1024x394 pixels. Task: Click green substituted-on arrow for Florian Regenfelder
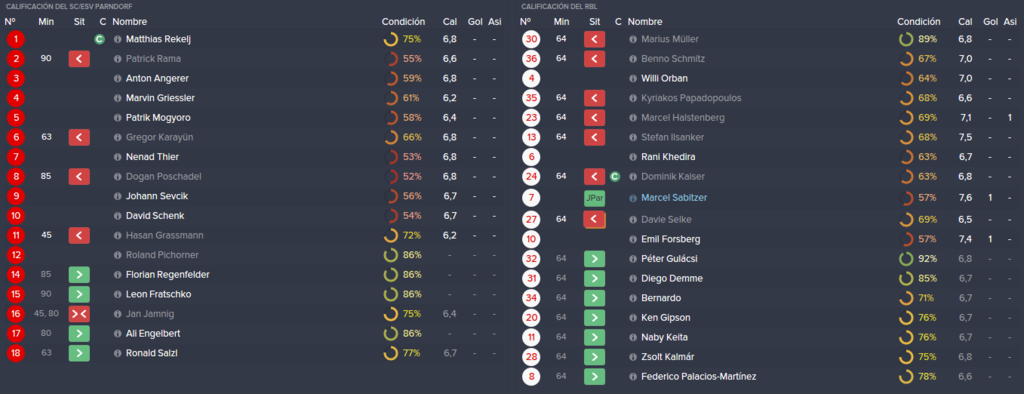click(79, 274)
